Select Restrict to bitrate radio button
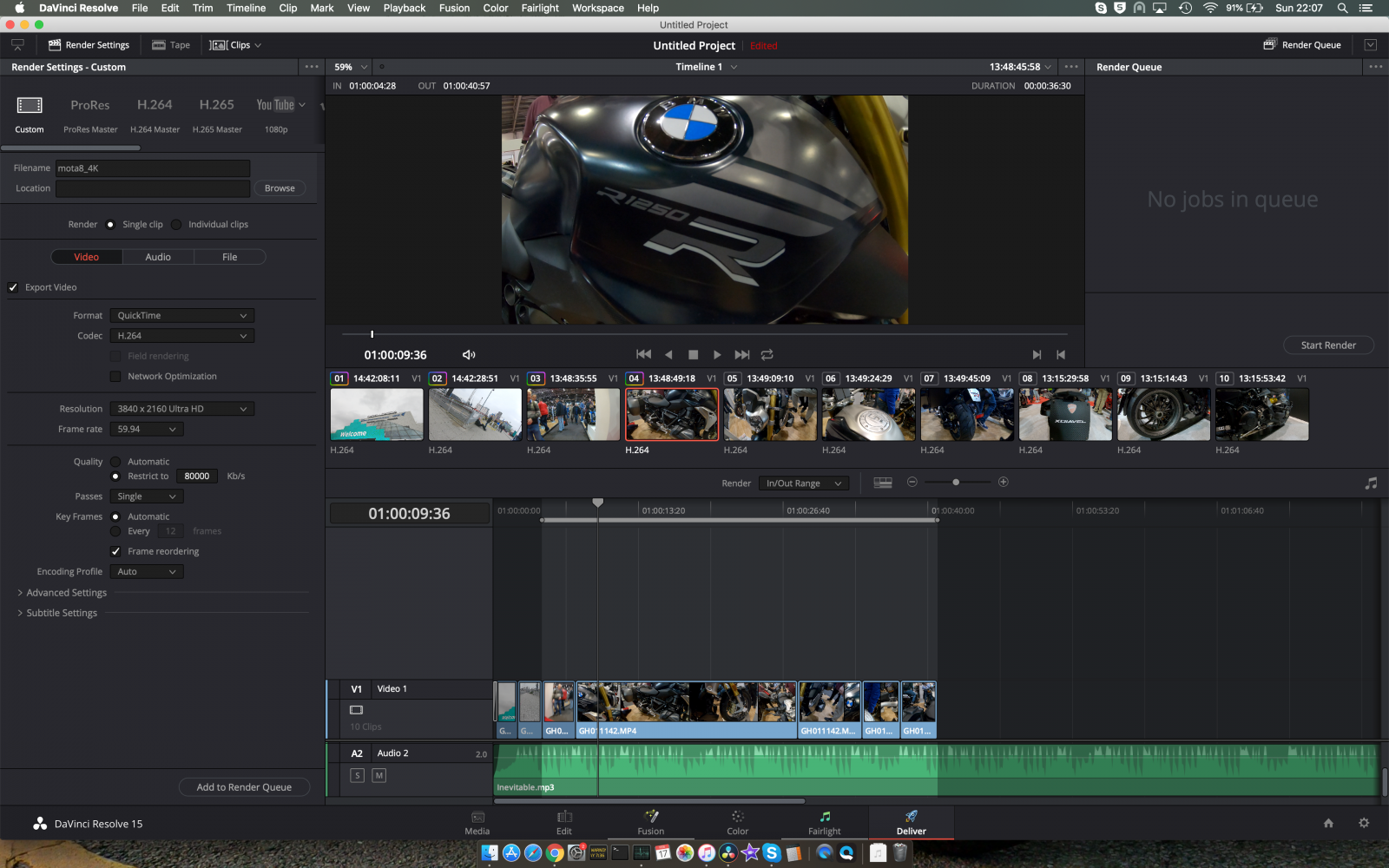The width and height of the screenshot is (1389, 868). [x=115, y=477]
